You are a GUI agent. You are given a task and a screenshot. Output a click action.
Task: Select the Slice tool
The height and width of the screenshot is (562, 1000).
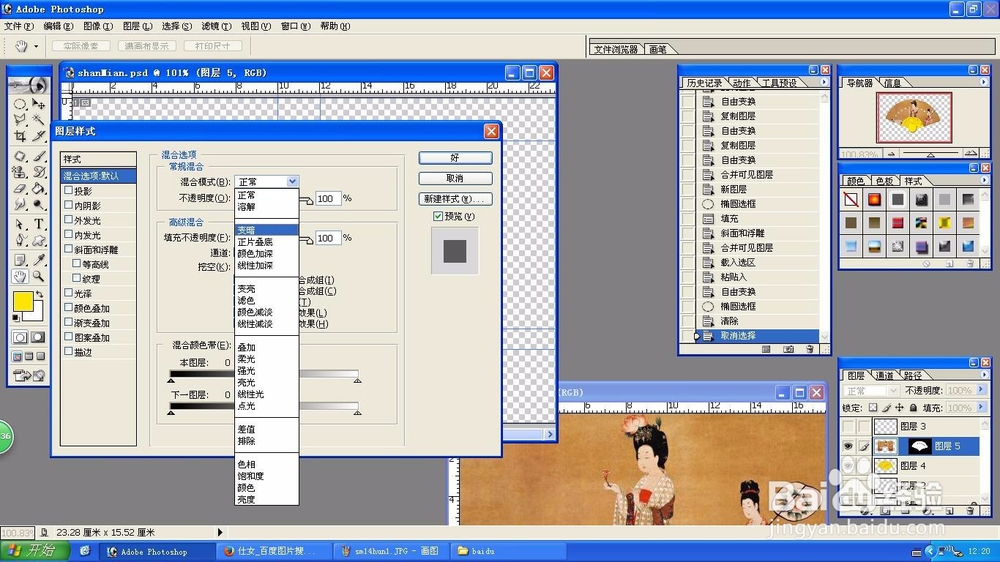coord(38,135)
